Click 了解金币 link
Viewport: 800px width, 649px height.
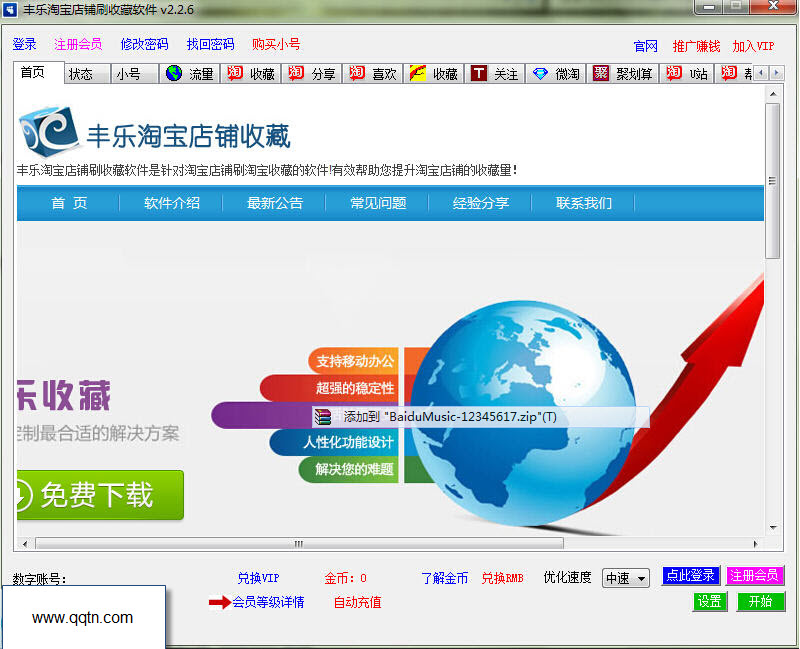tap(444, 578)
